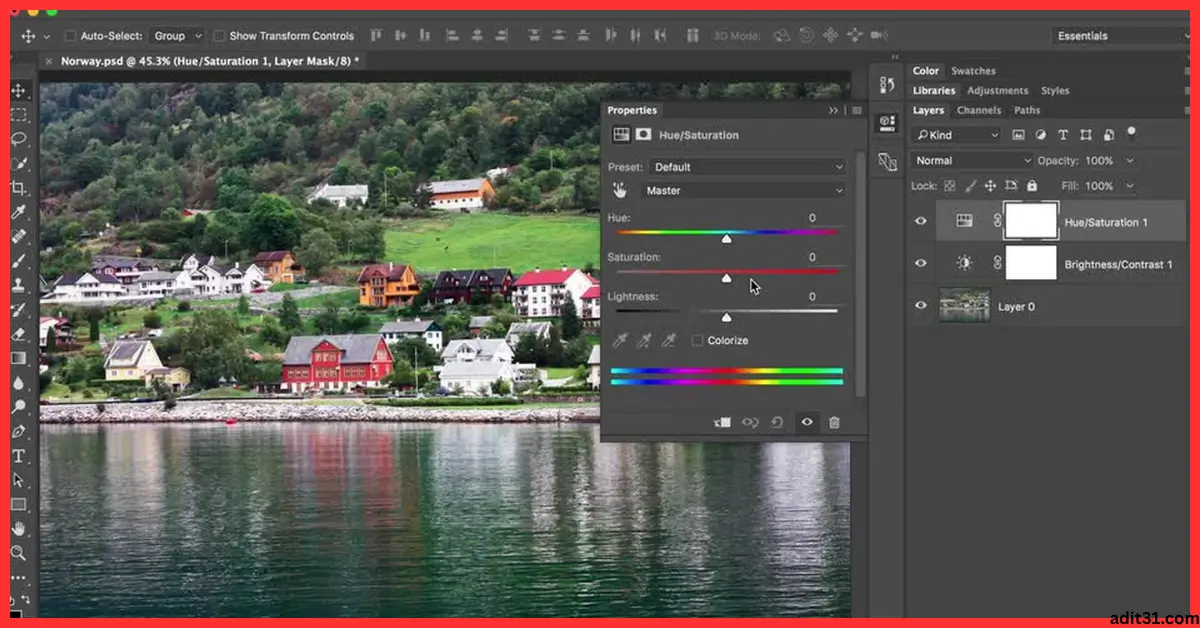Hide the Brightness/Contrast 1 layer

click(x=920, y=263)
